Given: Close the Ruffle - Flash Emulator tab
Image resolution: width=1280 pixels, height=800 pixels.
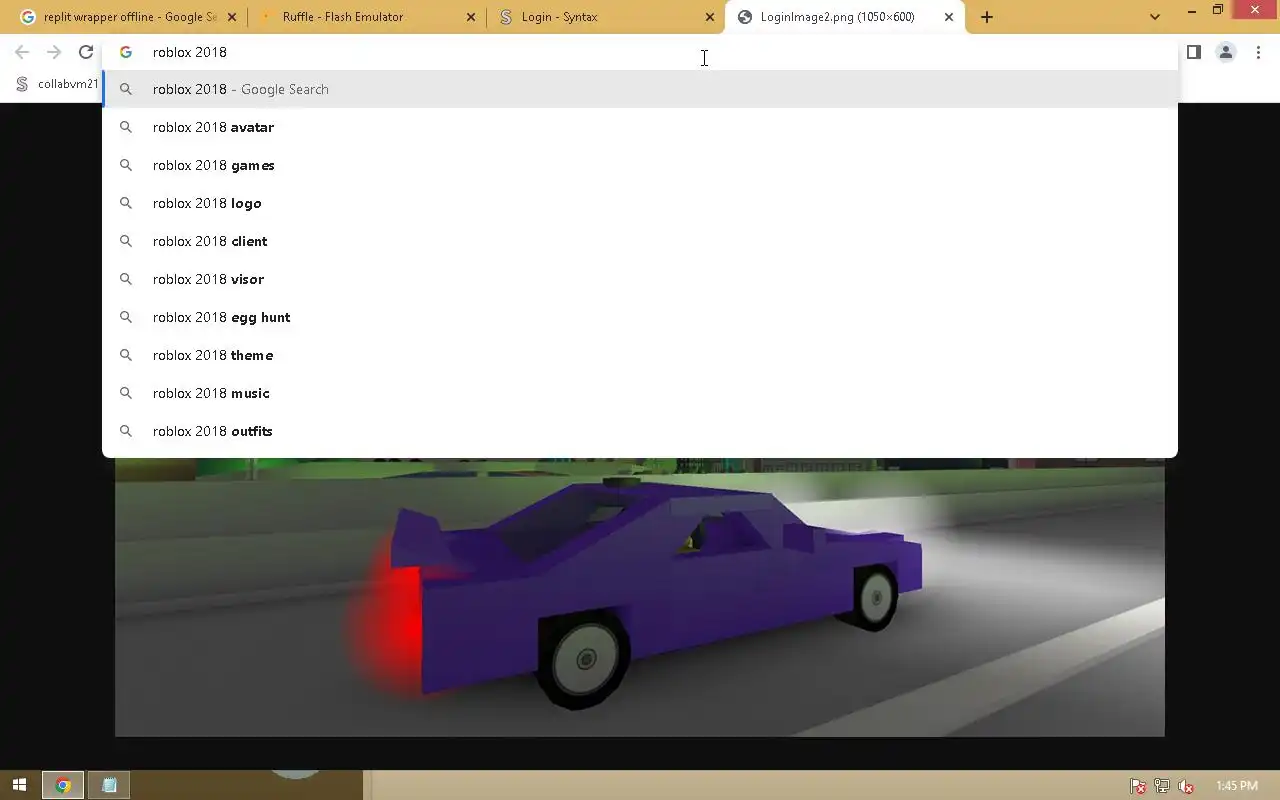Looking at the screenshot, I should click(471, 17).
